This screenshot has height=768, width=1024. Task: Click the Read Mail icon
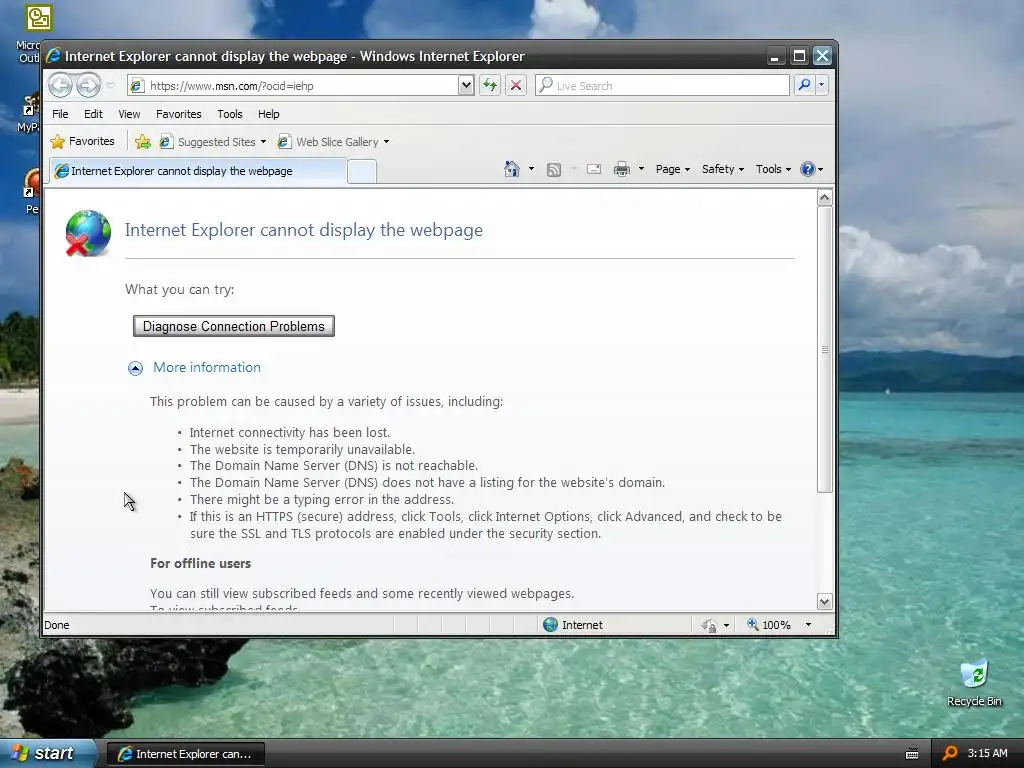[594, 169]
